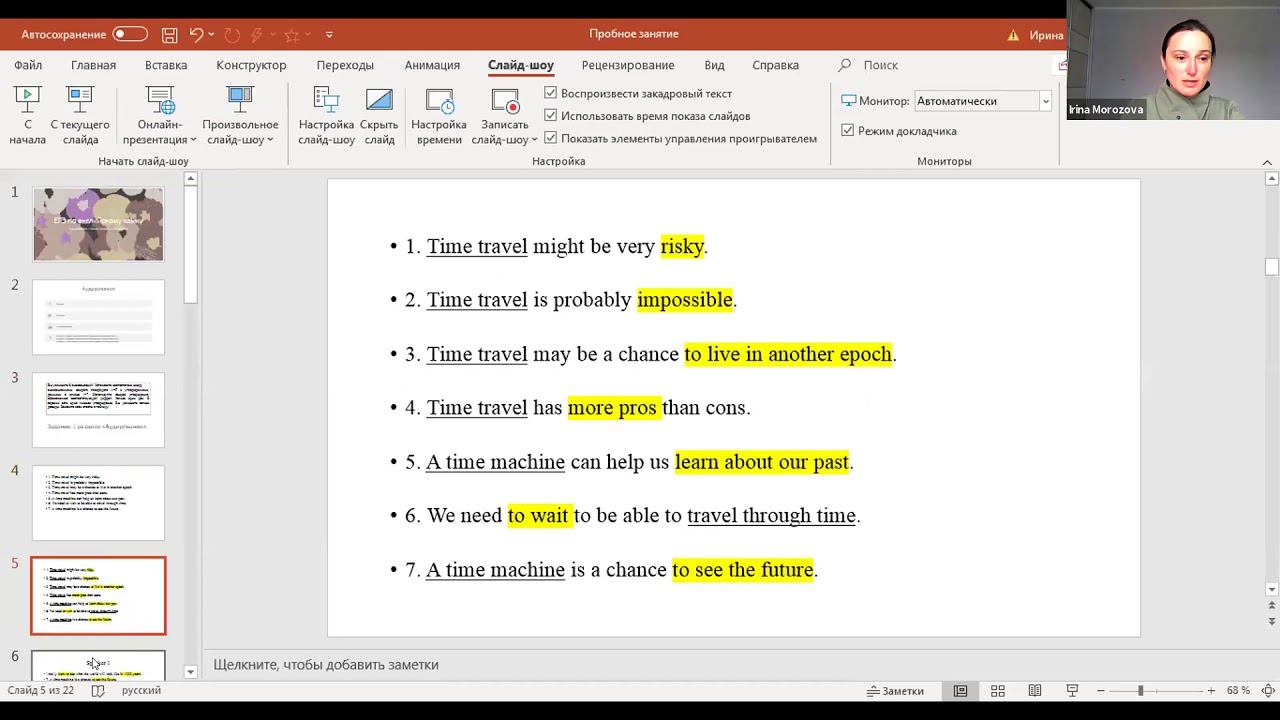
Task: Click spell check icon in status bar
Action: (98, 691)
